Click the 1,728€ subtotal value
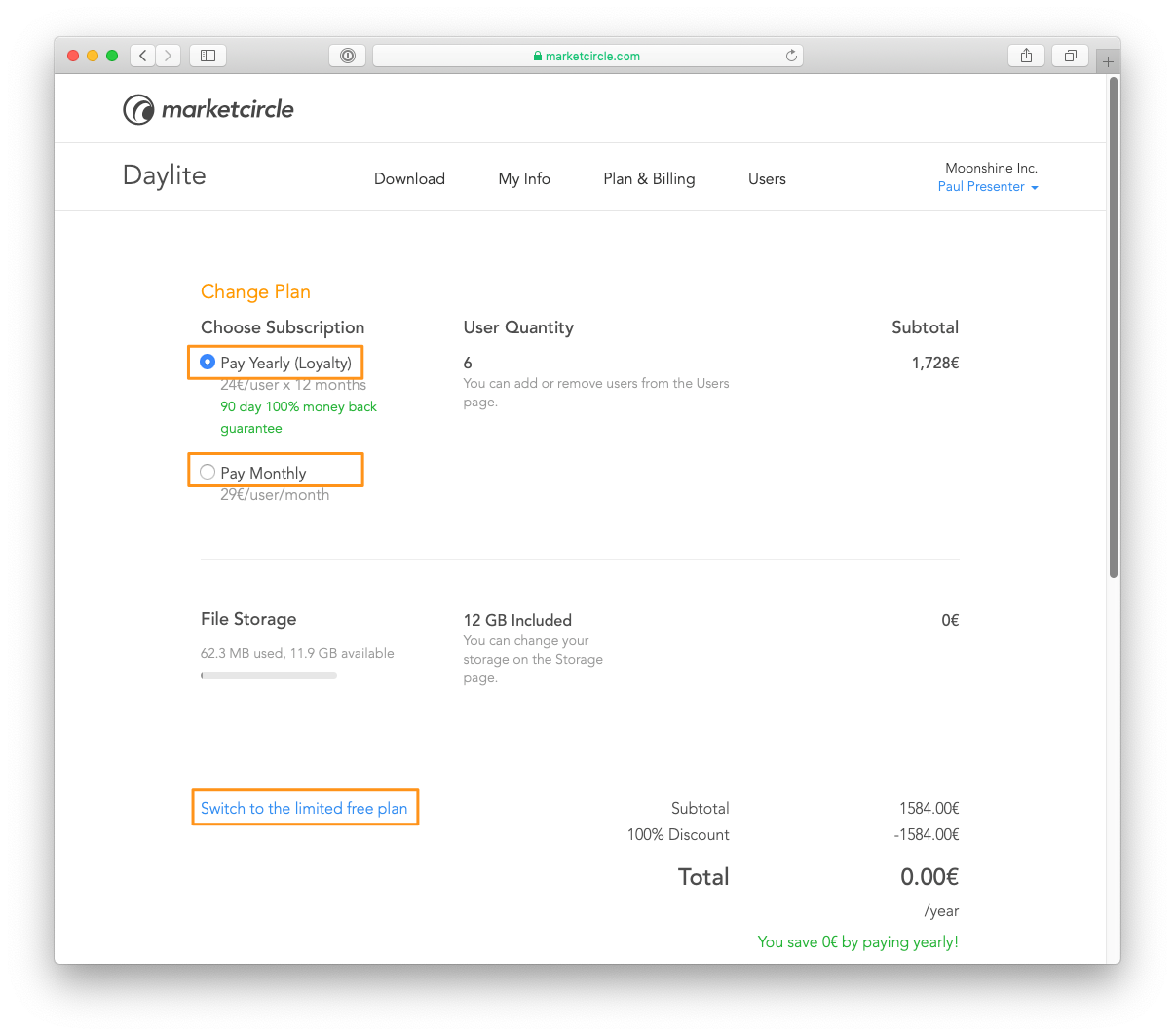 pos(935,363)
